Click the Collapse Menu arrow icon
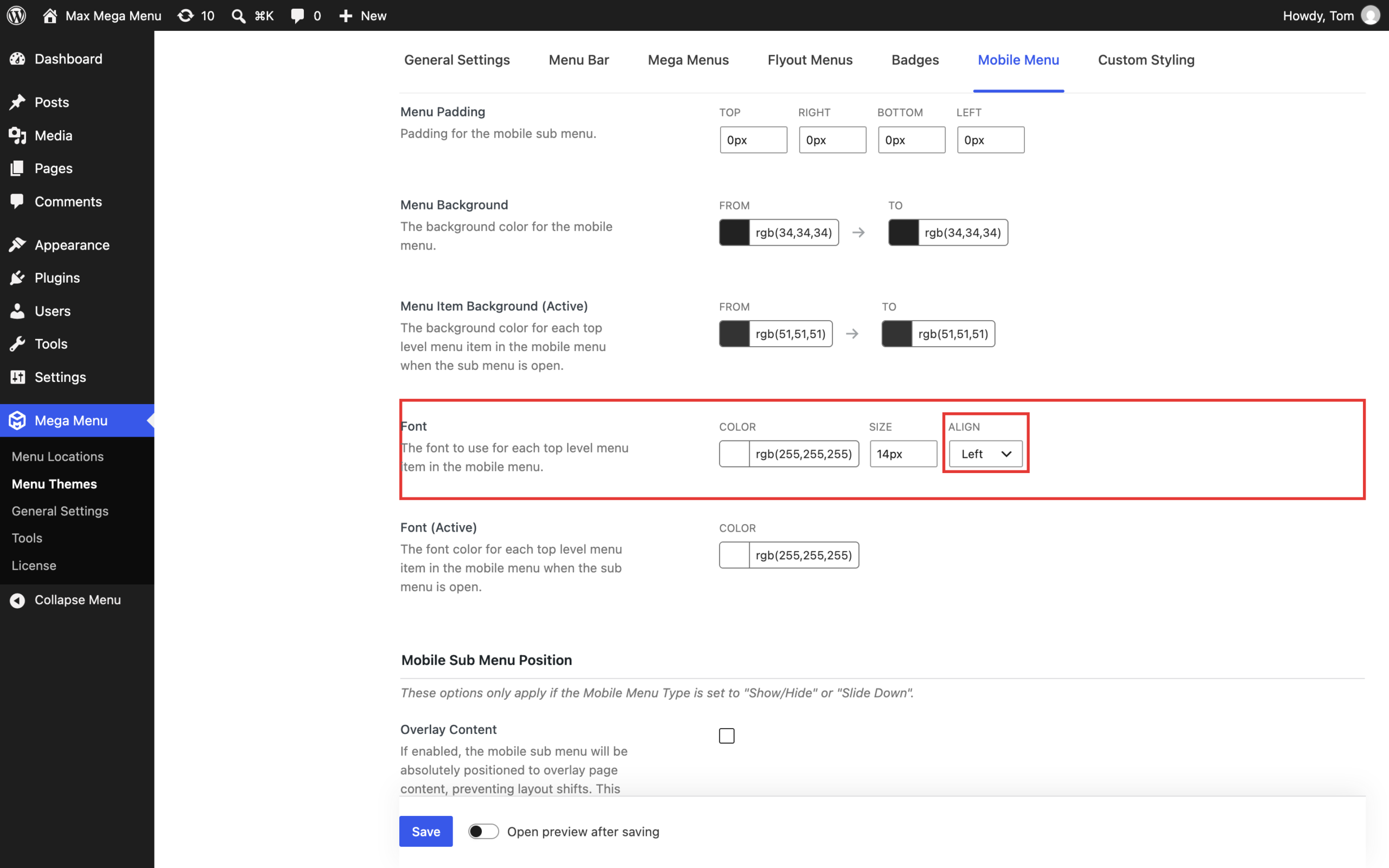This screenshot has width=1389, height=868. click(x=17, y=600)
